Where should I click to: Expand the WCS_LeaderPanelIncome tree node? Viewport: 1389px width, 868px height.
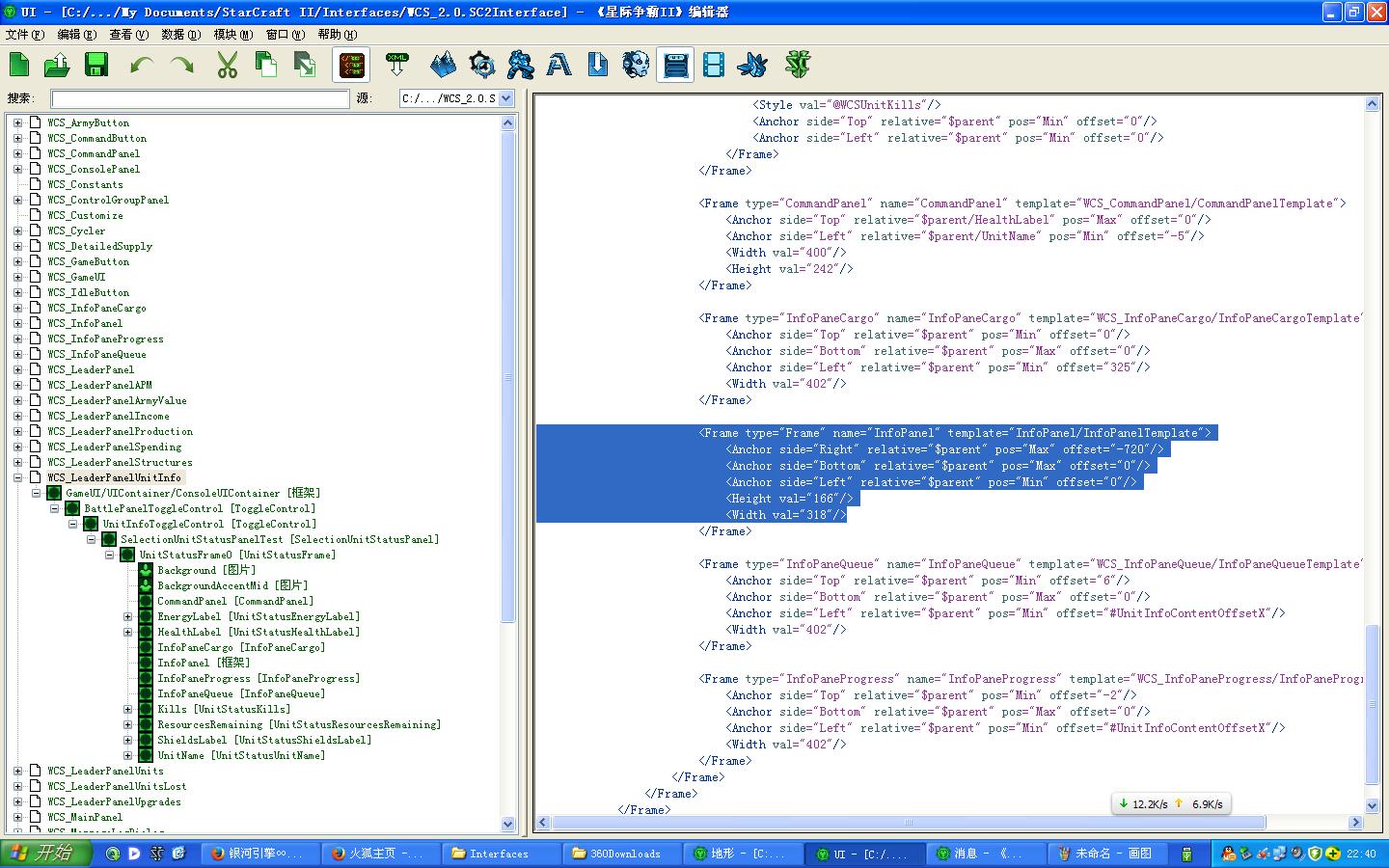coord(17,416)
